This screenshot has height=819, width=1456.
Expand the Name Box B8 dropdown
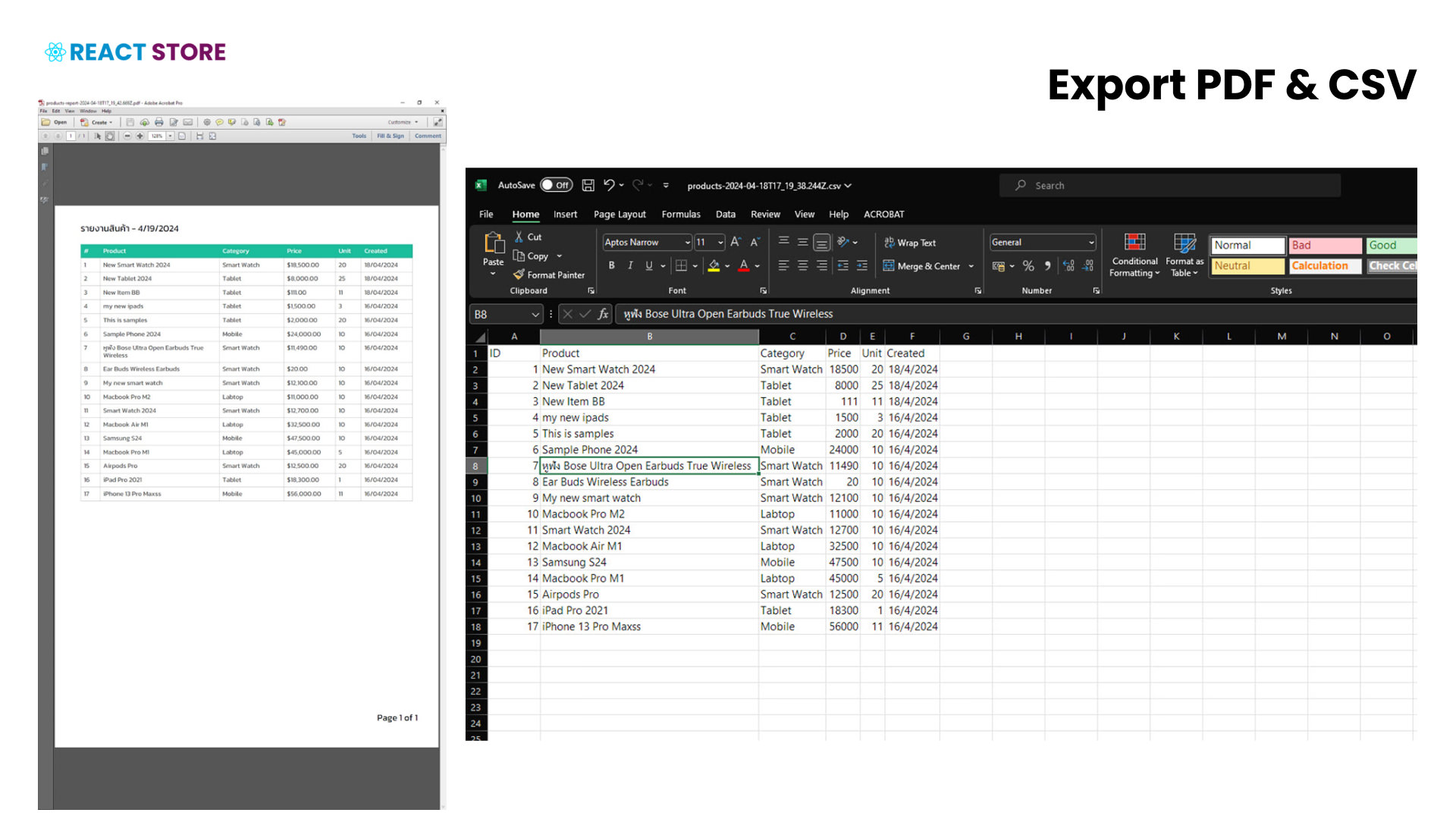click(x=535, y=314)
